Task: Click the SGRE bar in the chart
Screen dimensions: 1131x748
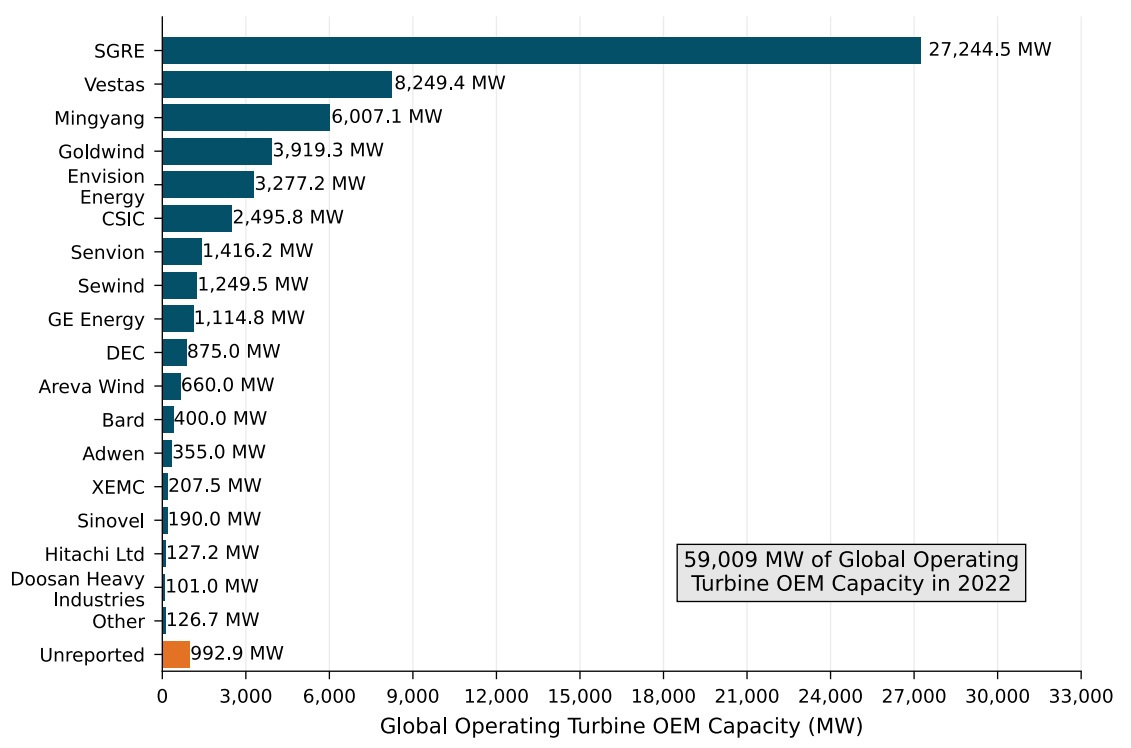Action: pyautogui.click(x=540, y=51)
